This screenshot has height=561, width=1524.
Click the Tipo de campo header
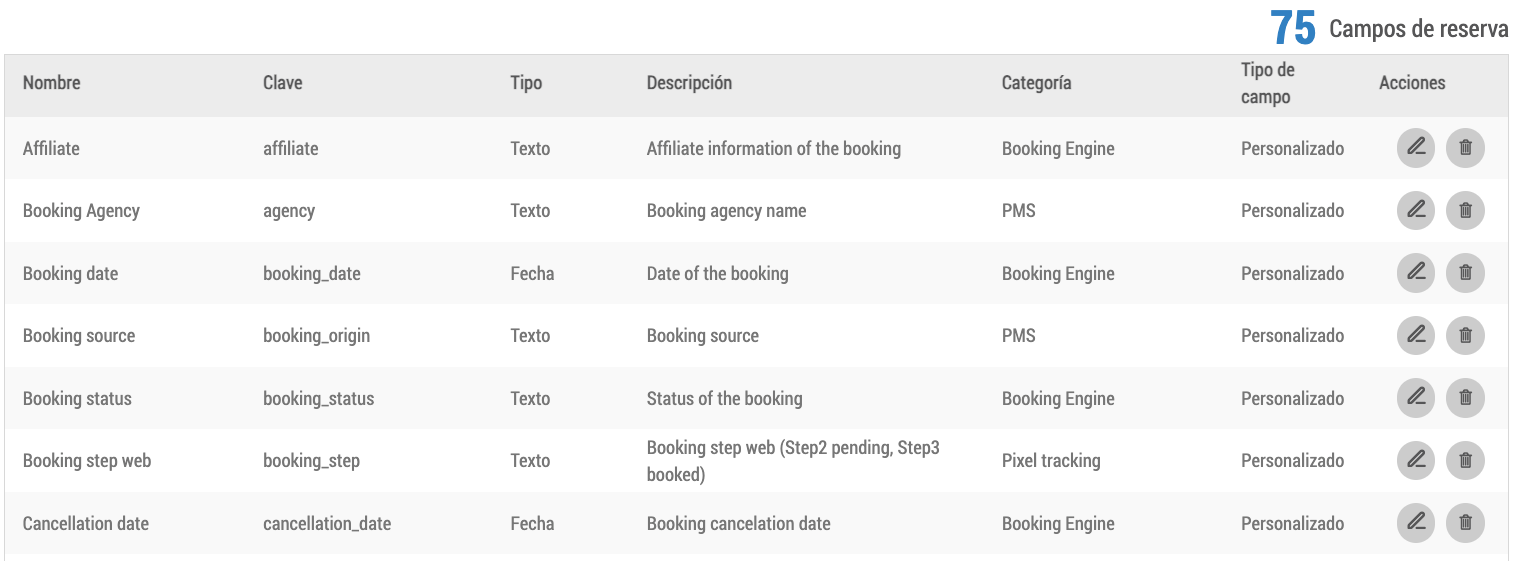coord(1268,83)
